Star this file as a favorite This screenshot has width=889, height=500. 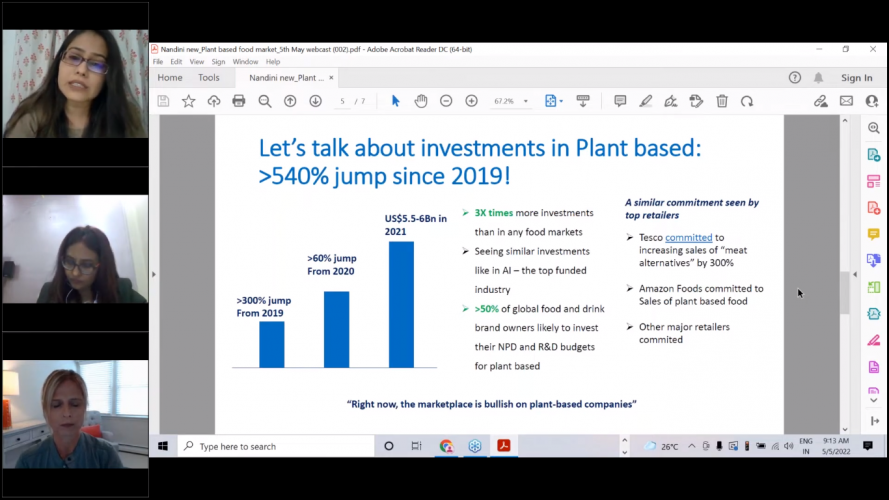click(x=188, y=101)
